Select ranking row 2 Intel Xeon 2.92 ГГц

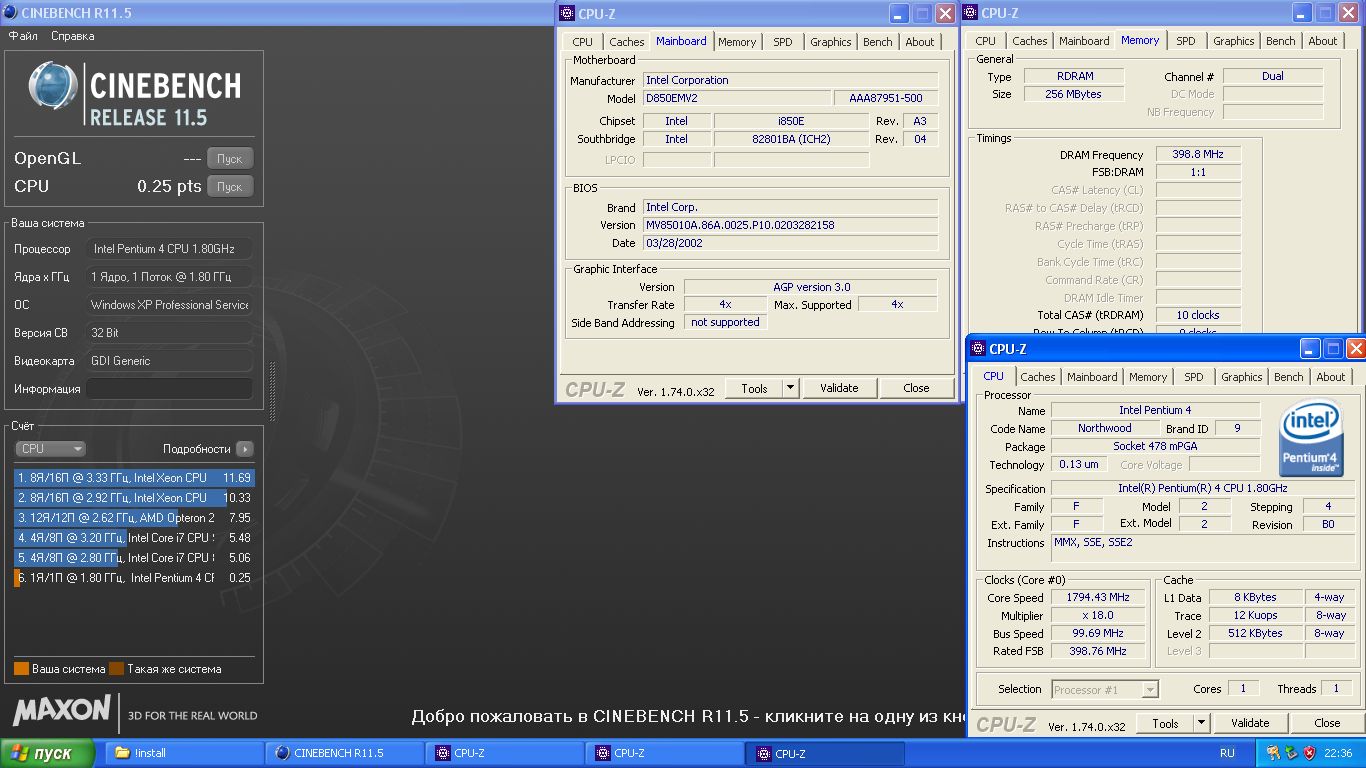click(x=134, y=498)
